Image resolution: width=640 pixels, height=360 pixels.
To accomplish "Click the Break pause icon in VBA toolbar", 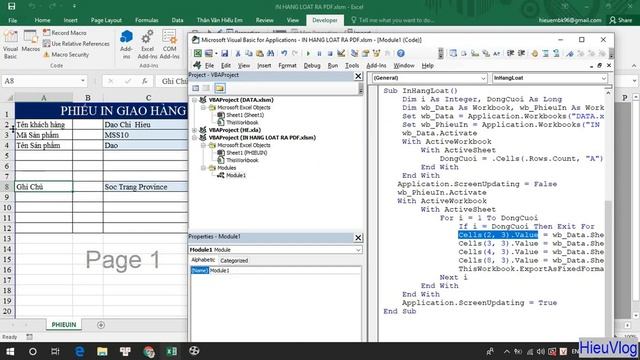I will [x=319, y=53].
